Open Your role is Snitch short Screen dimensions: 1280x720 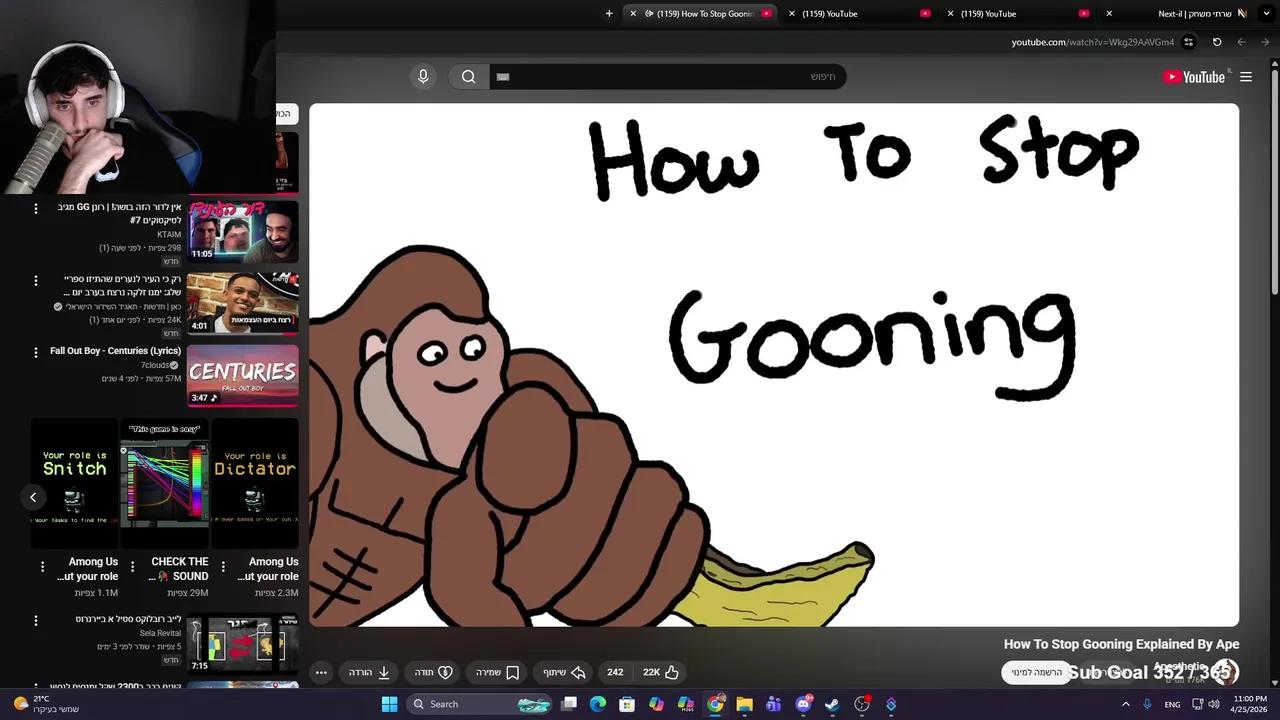coord(74,483)
